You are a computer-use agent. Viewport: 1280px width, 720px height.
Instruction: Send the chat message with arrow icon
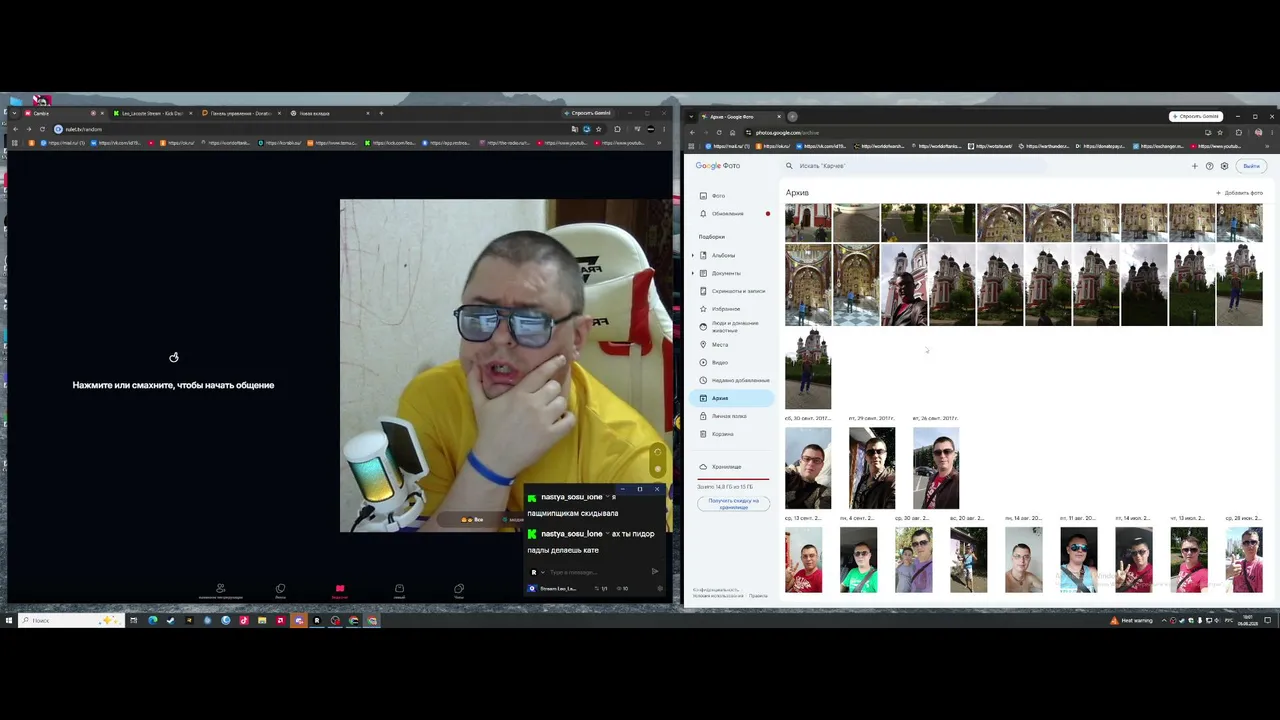655,572
